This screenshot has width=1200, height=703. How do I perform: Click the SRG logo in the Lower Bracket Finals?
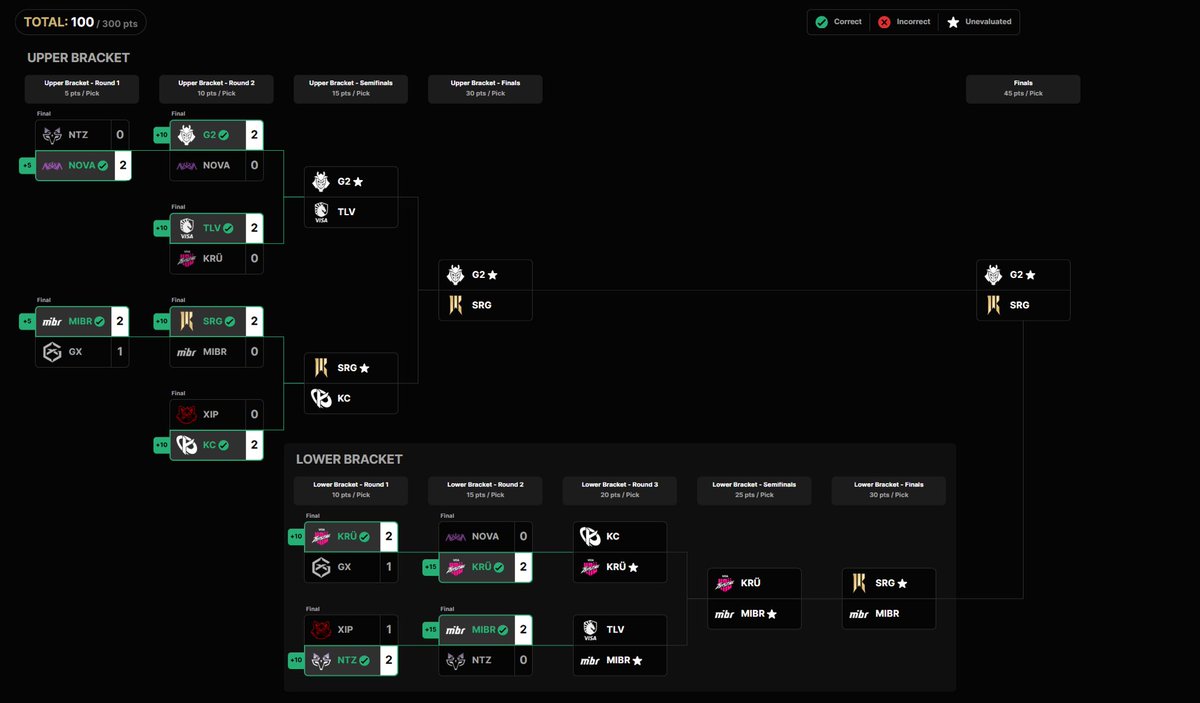pyautogui.click(x=859, y=583)
